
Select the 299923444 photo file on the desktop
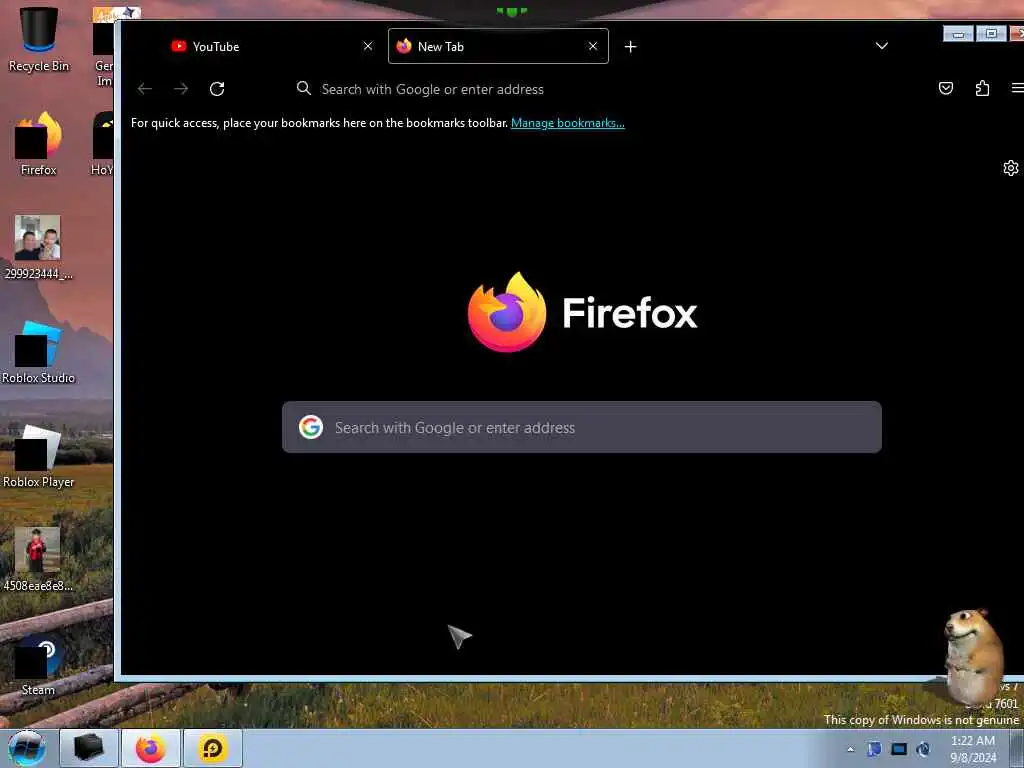tap(39, 248)
